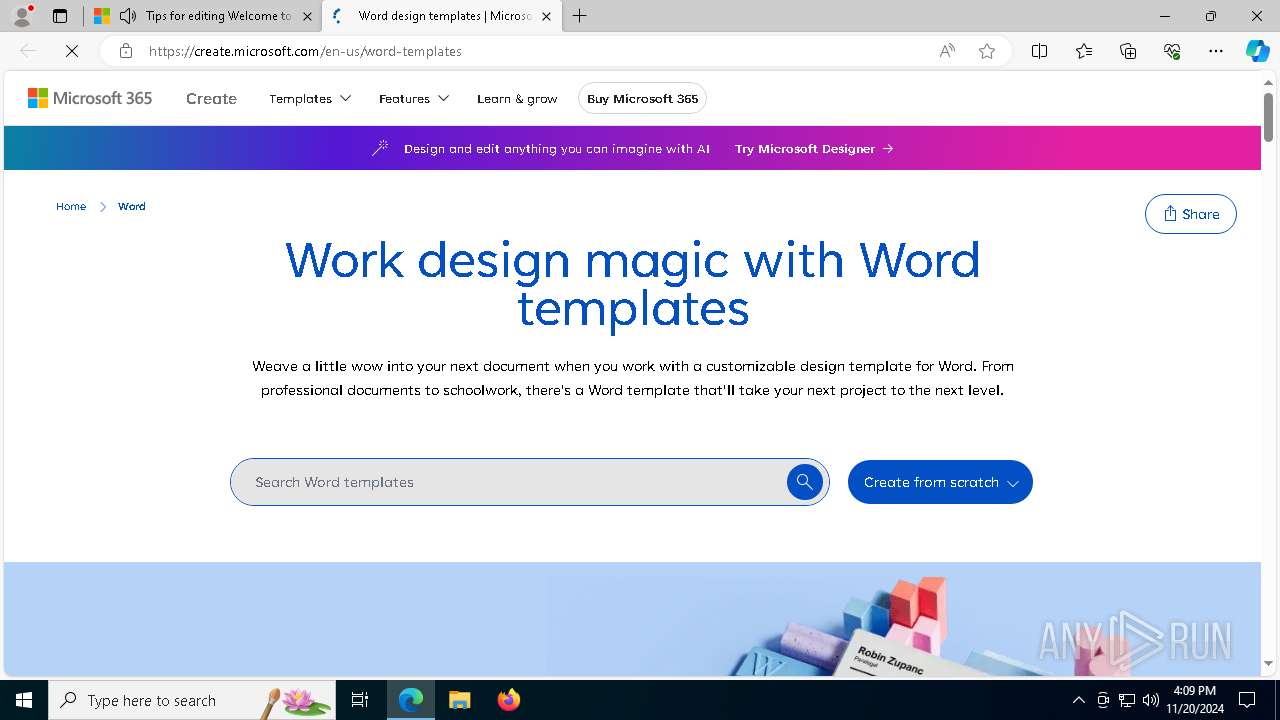Click the blue search magnifier button

[805, 482]
